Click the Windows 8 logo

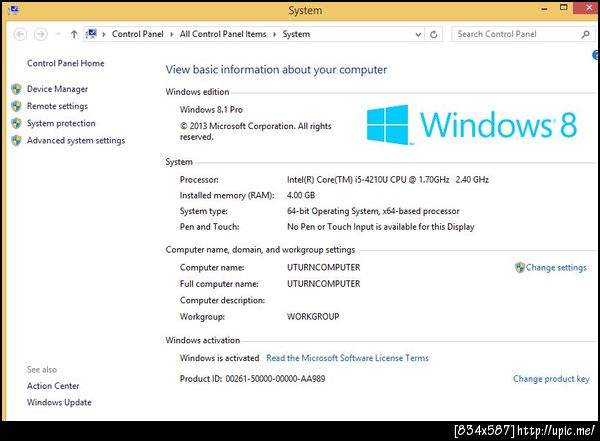[471, 125]
